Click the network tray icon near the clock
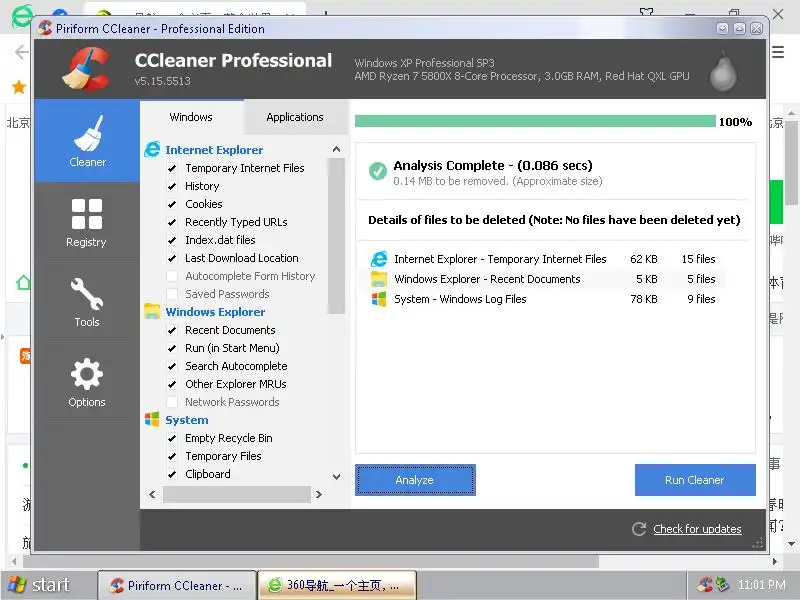Viewport: 800px width, 600px height. pyautogui.click(x=722, y=584)
